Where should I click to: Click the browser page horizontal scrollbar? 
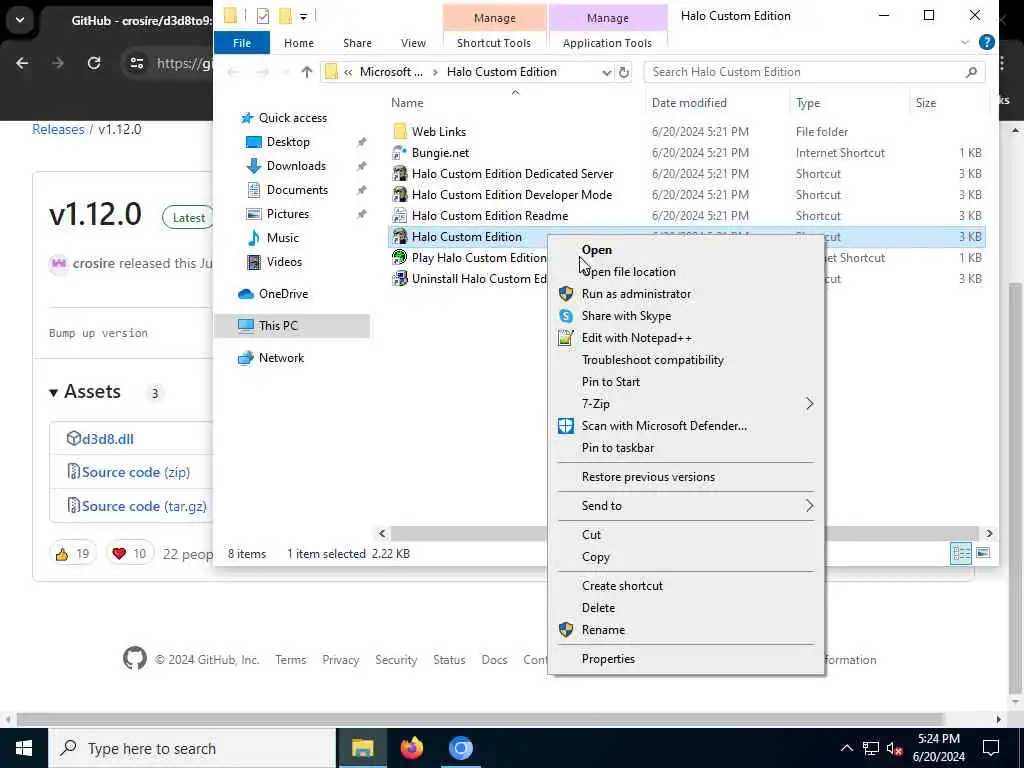[480, 719]
